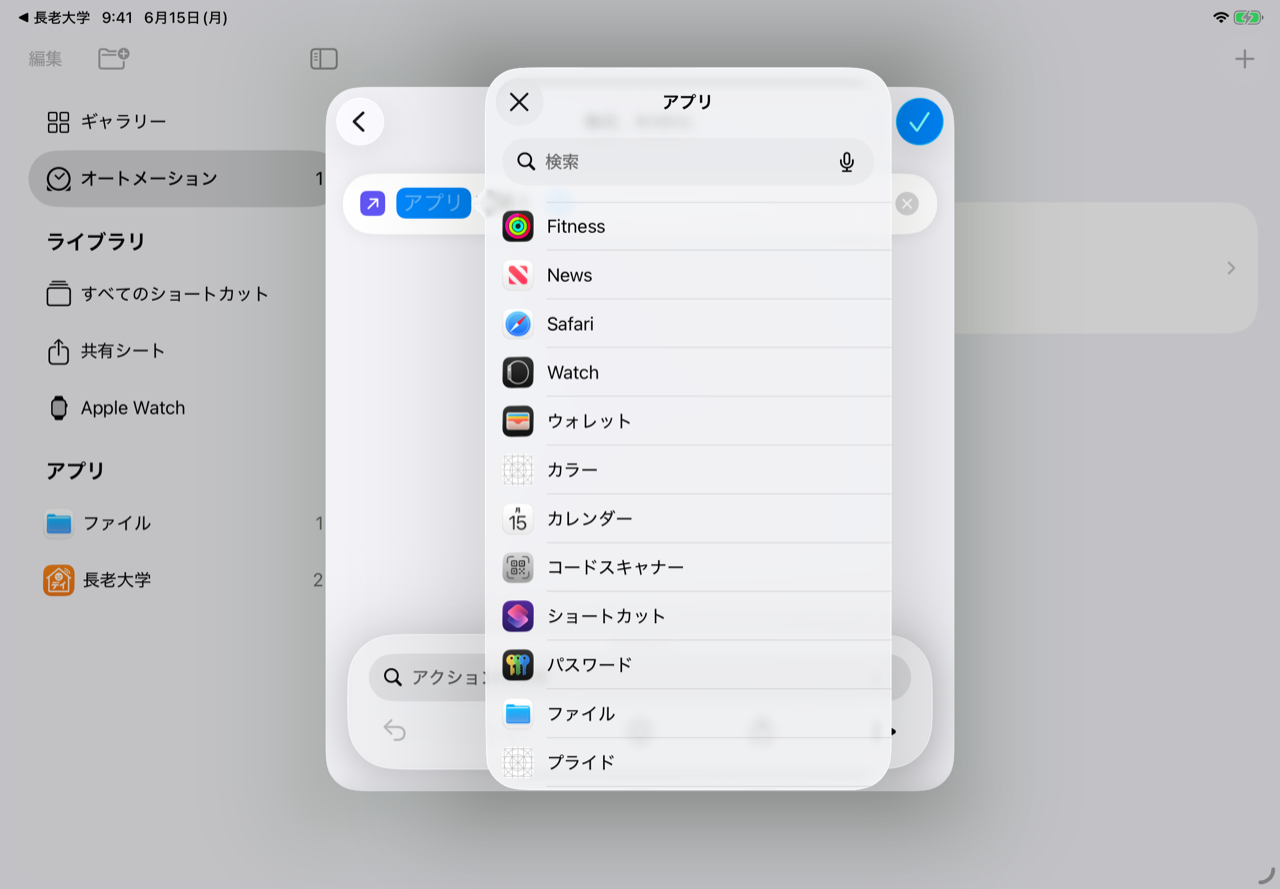The width and height of the screenshot is (1280, 889).
Task: Click the 長老大学 orange app icon
Action: tap(59, 580)
